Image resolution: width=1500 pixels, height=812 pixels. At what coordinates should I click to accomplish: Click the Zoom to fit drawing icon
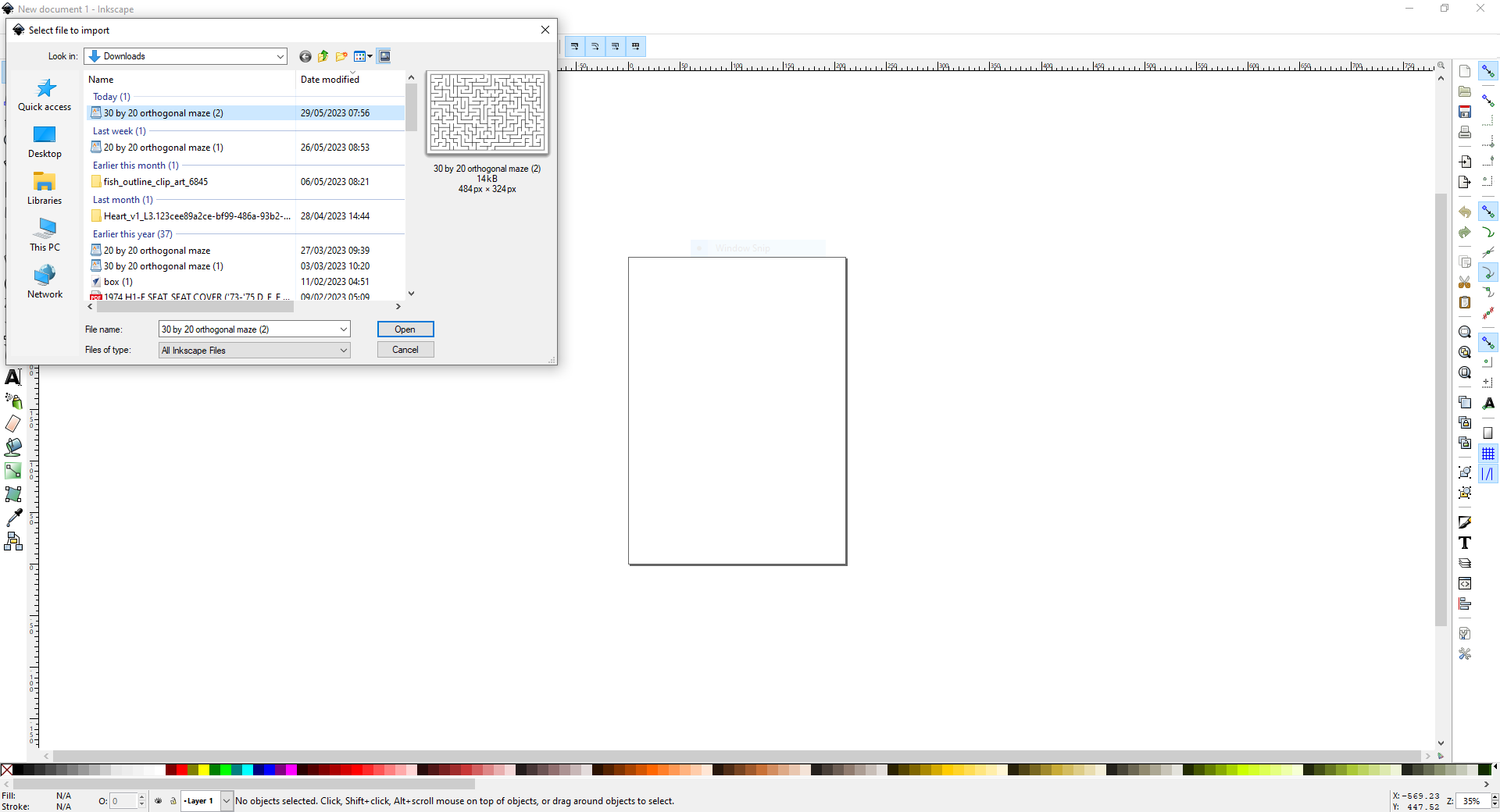pyautogui.click(x=1465, y=352)
